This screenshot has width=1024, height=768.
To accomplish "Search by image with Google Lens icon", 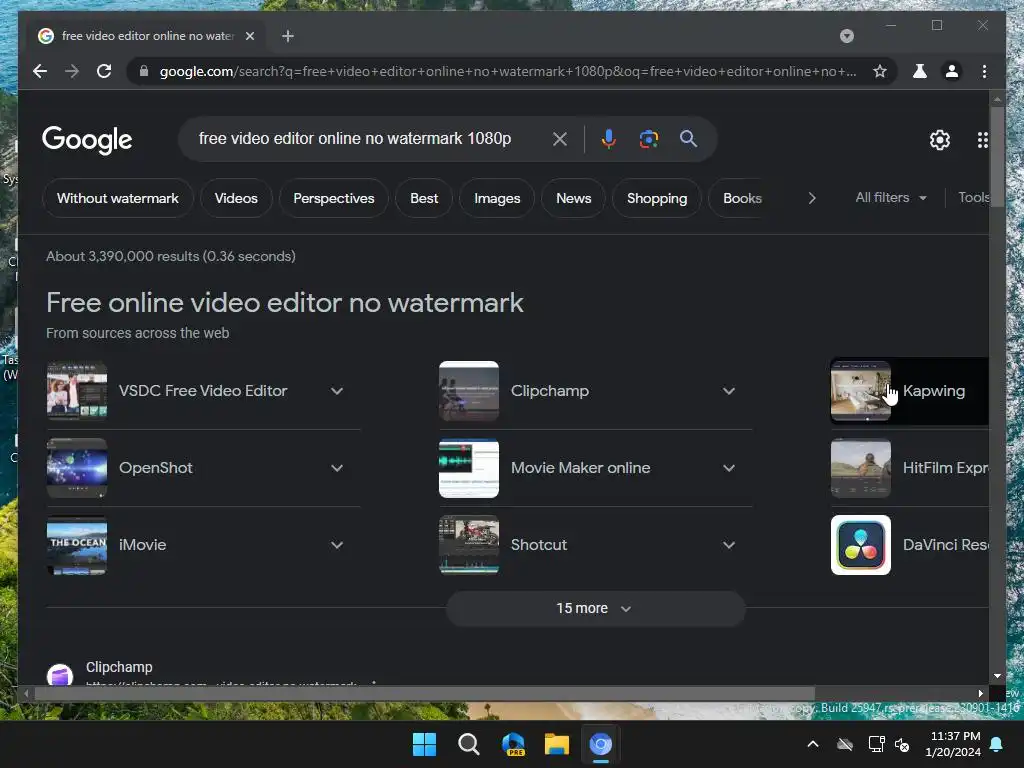I will (648, 138).
